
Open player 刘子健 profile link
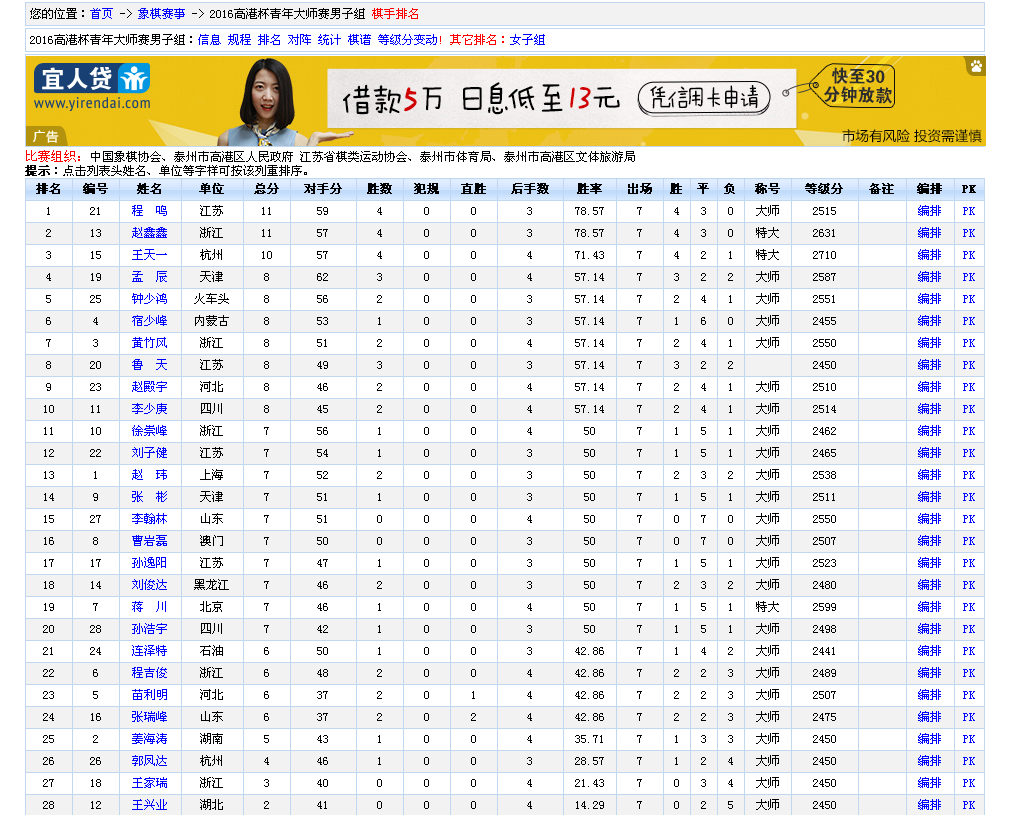150,453
